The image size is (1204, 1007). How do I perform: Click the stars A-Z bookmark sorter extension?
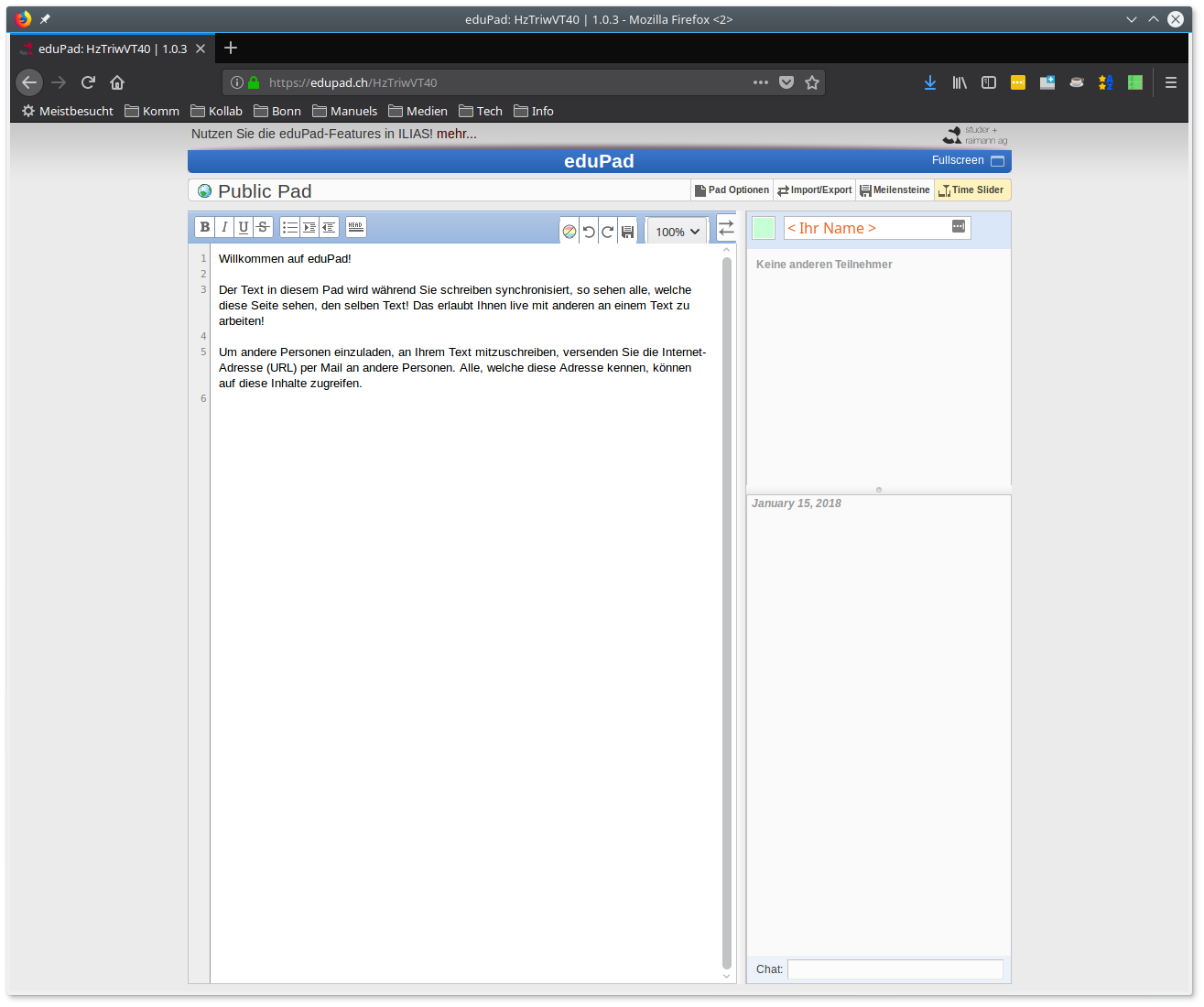pos(1106,82)
